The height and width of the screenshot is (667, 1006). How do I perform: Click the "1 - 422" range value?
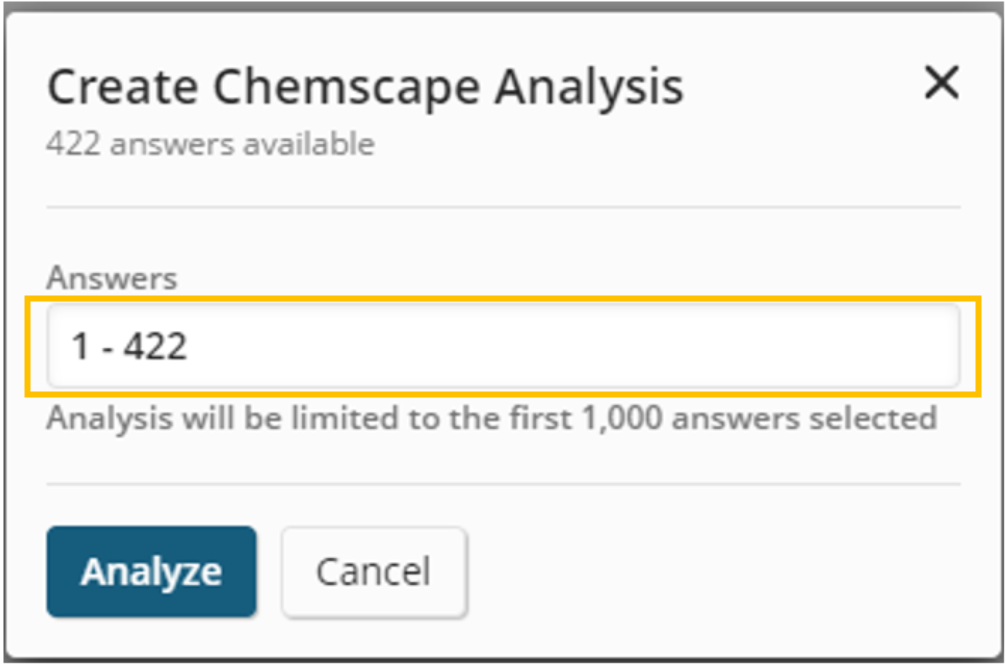point(129,347)
